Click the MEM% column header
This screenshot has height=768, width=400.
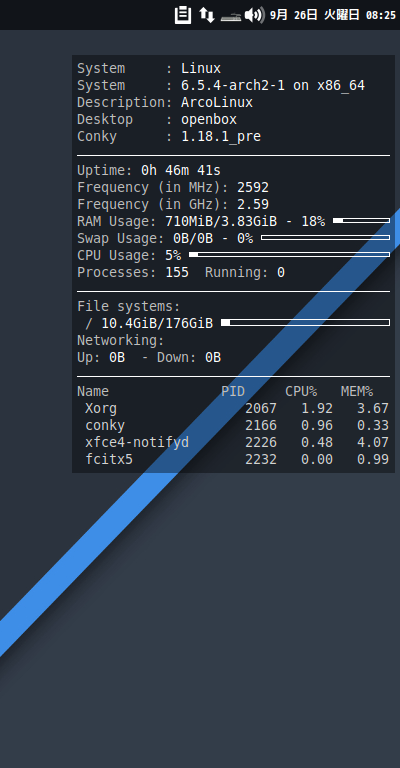(357, 391)
